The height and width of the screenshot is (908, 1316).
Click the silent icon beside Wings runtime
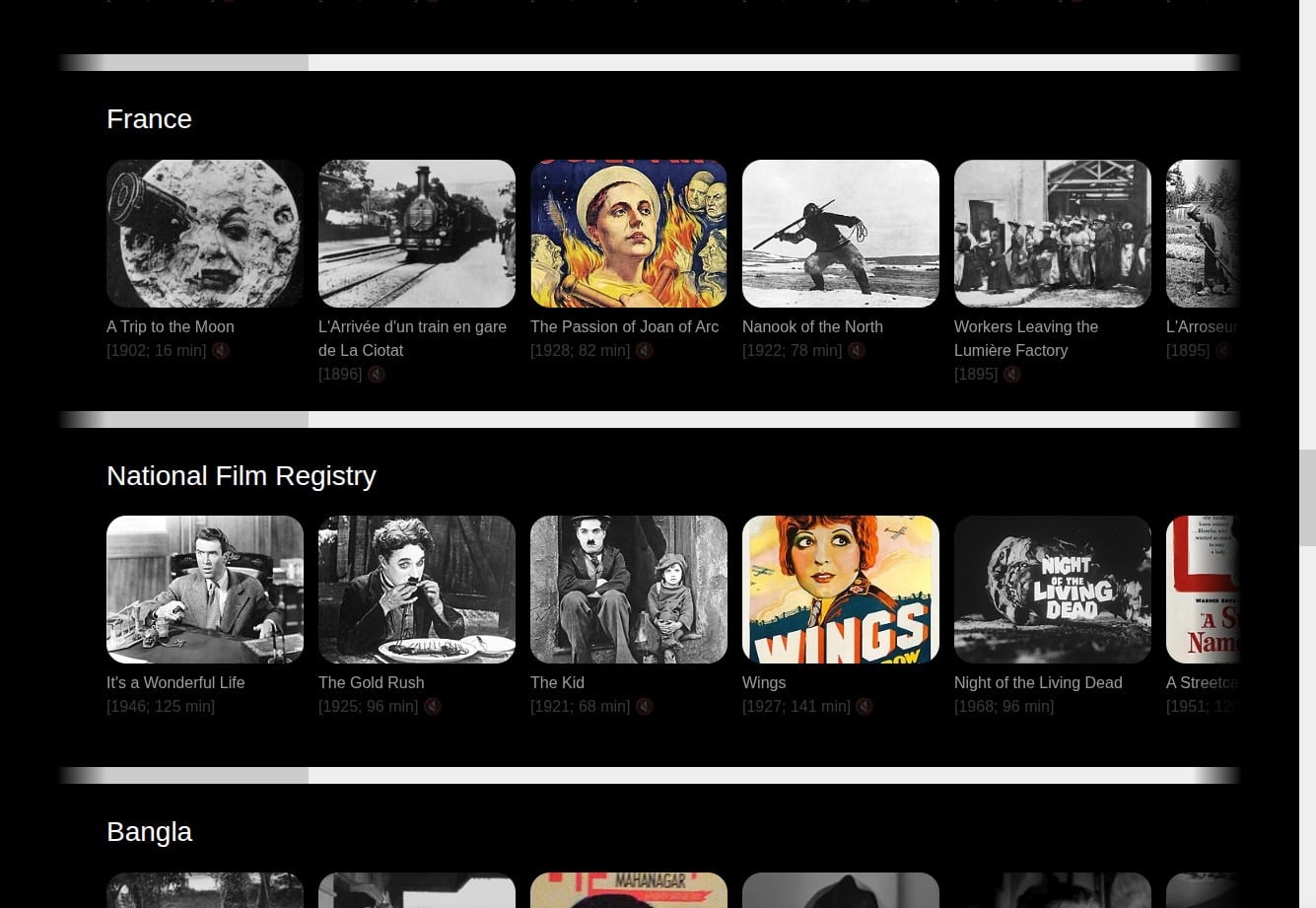click(x=865, y=707)
